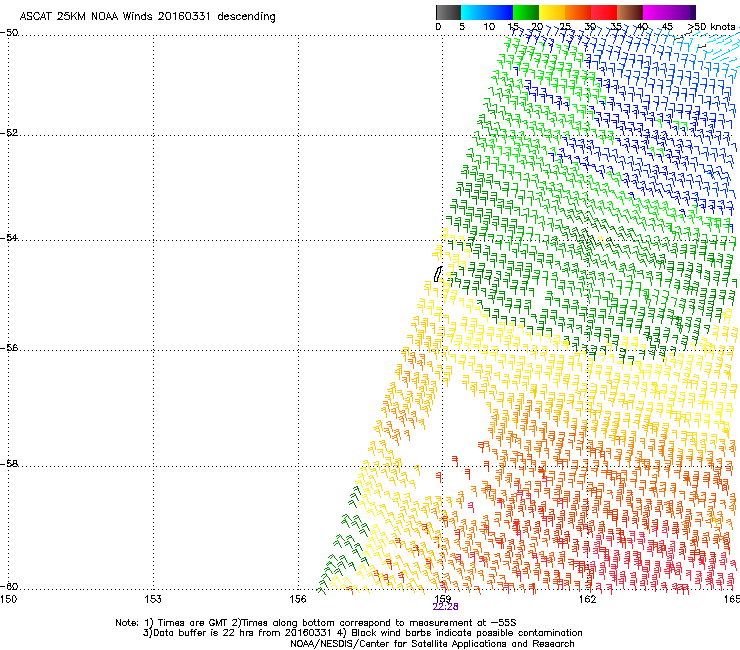Click the latitude label '-60'

pyautogui.click(x=9, y=586)
